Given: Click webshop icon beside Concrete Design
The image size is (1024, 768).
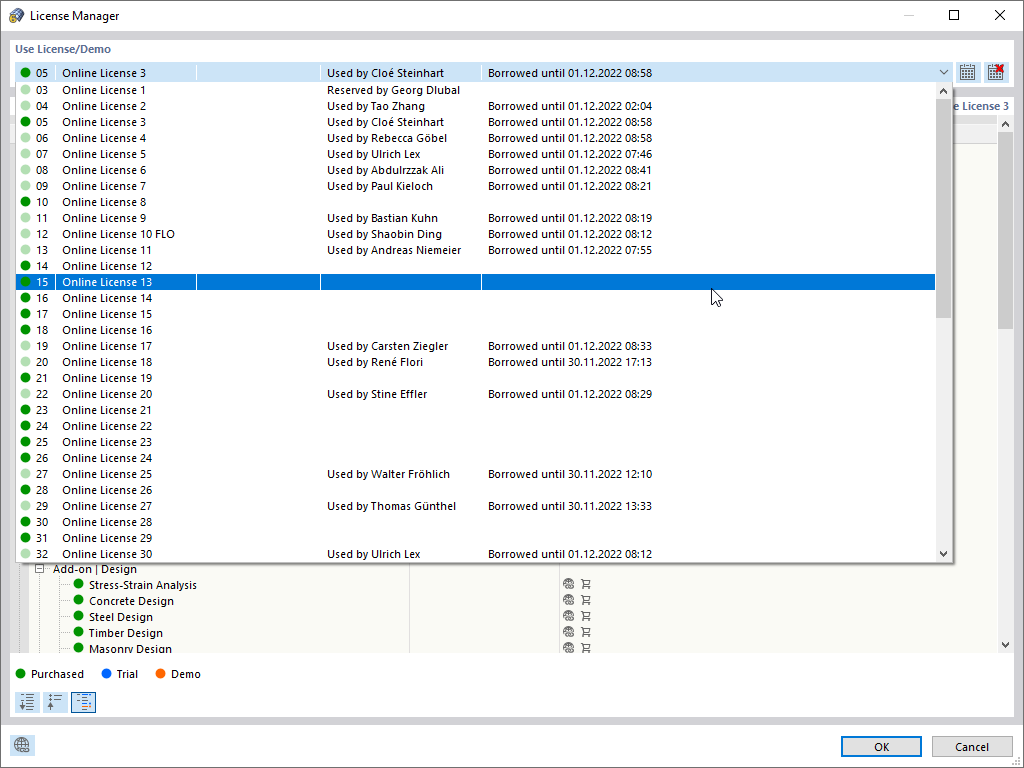Looking at the screenshot, I should [x=568, y=600].
